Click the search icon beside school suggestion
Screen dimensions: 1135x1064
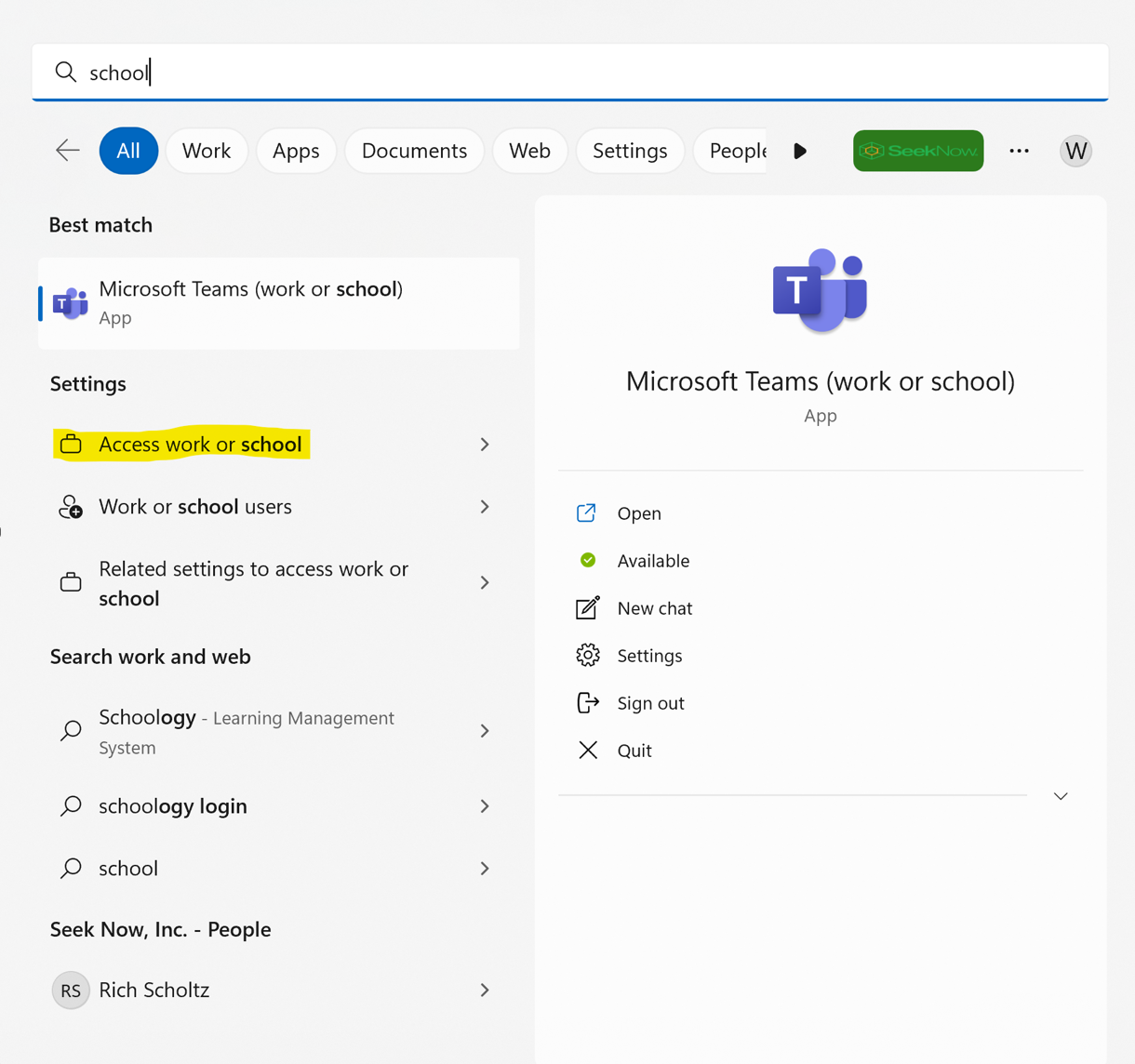pyautogui.click(x=71, y=869)
